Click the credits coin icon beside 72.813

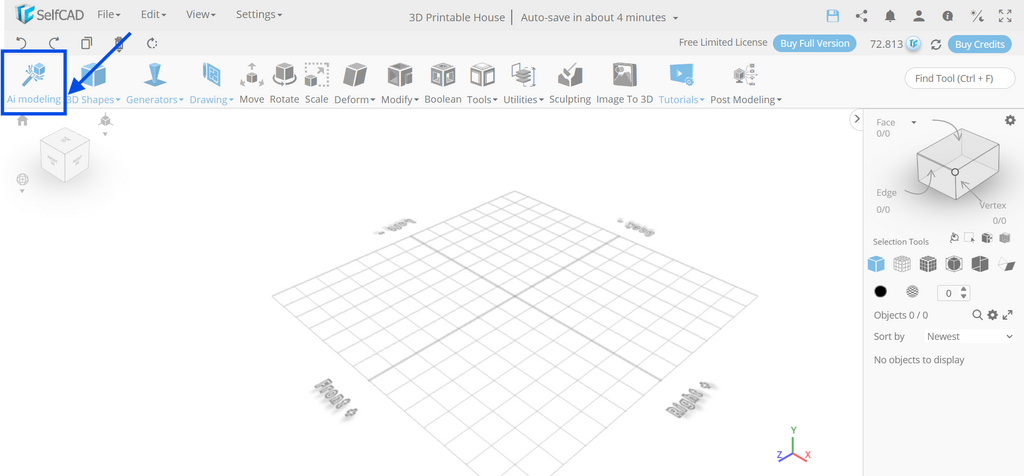point(914,44)
